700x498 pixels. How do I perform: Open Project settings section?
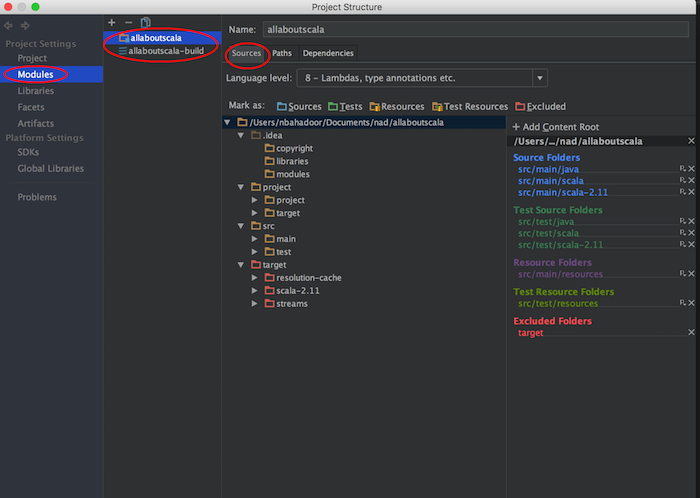[x=32, y=58]
